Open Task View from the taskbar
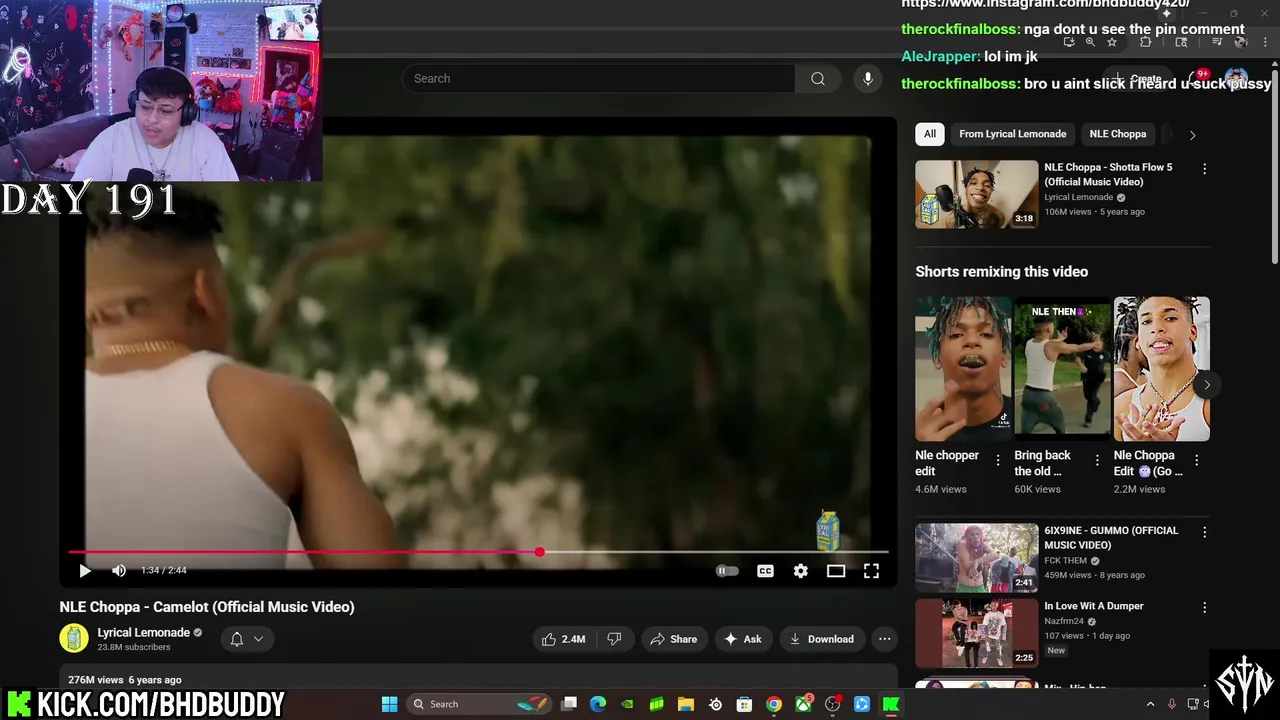 pyautogui.click(x=569, y=704)
